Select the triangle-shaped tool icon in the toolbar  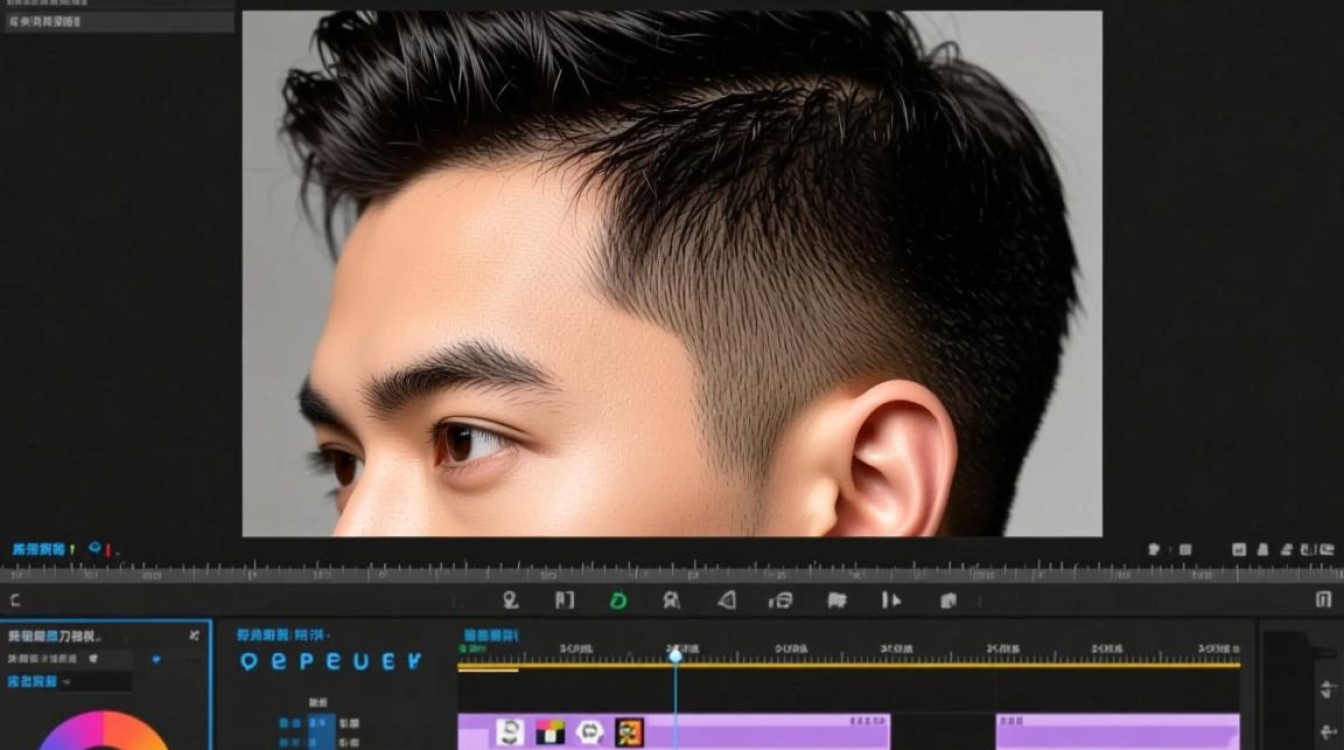tap(726, 600)
